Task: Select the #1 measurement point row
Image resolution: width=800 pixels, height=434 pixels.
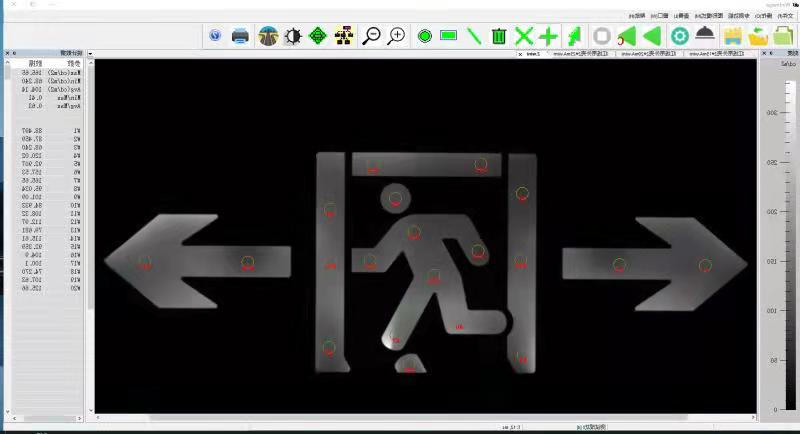Action: pyautogui.click(x=47, y=131)
